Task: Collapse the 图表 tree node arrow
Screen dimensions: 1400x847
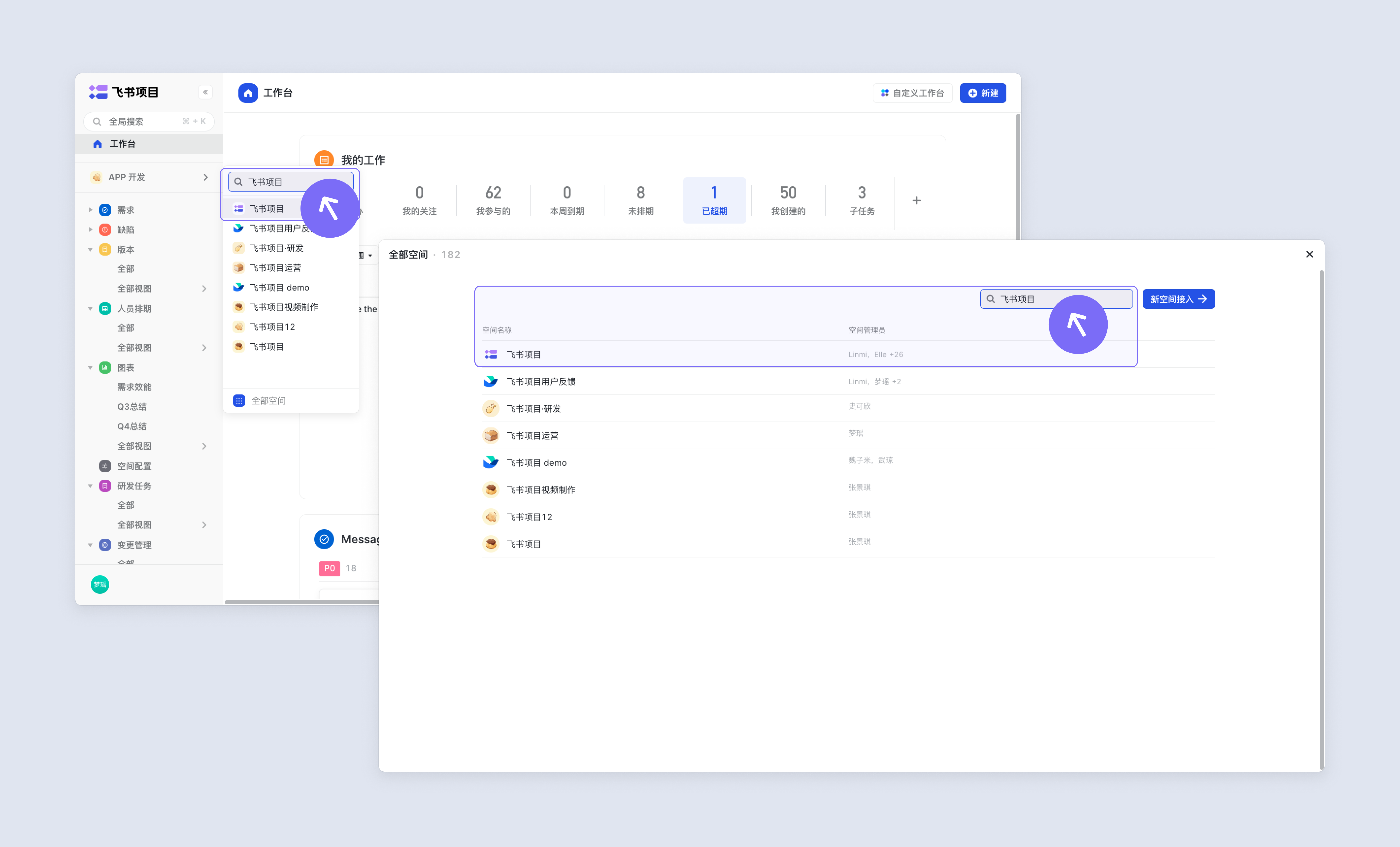Action: click(x=90, y=368)
